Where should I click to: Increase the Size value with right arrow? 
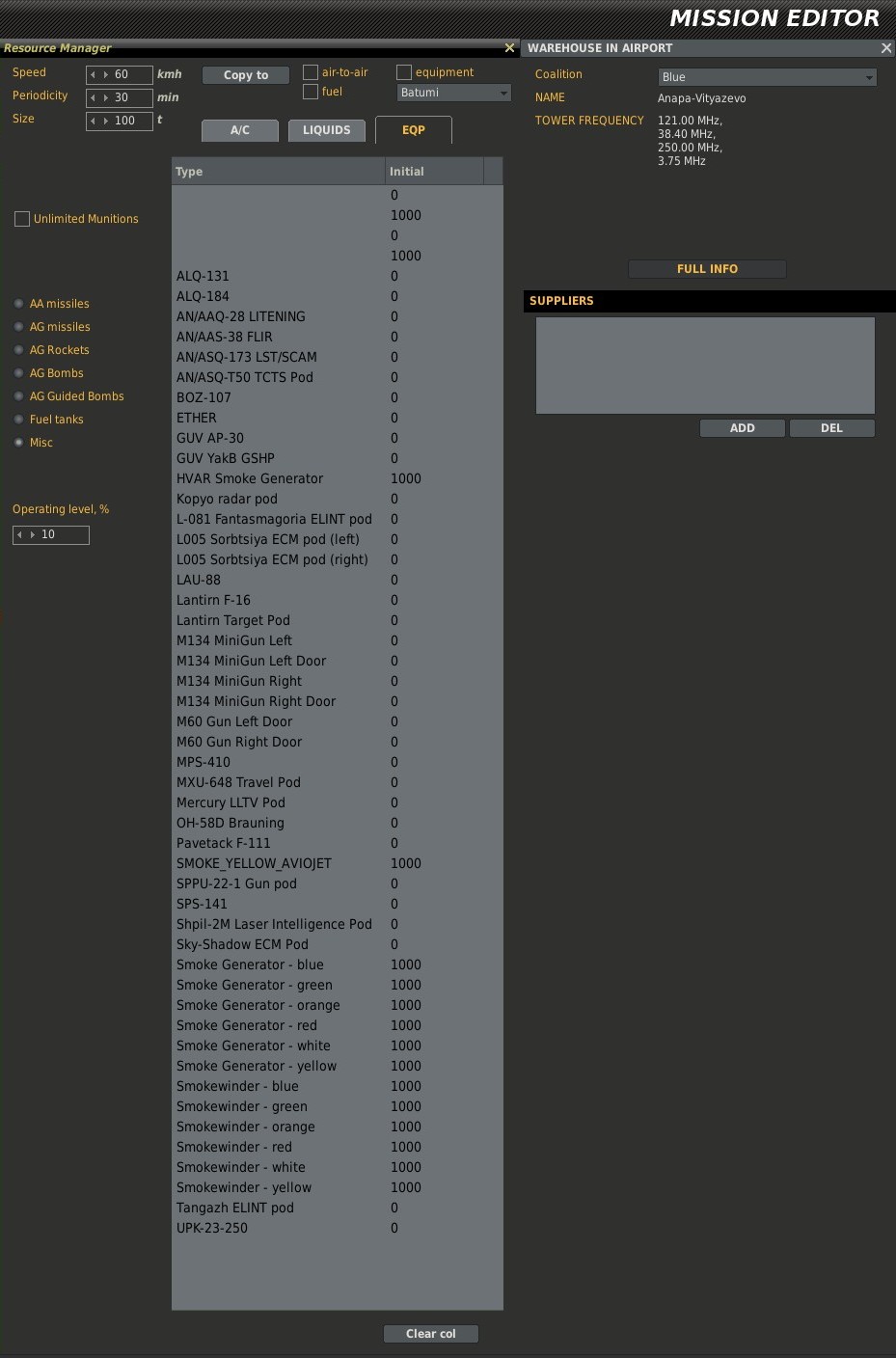pyautogui.click(x=105, y=121)
